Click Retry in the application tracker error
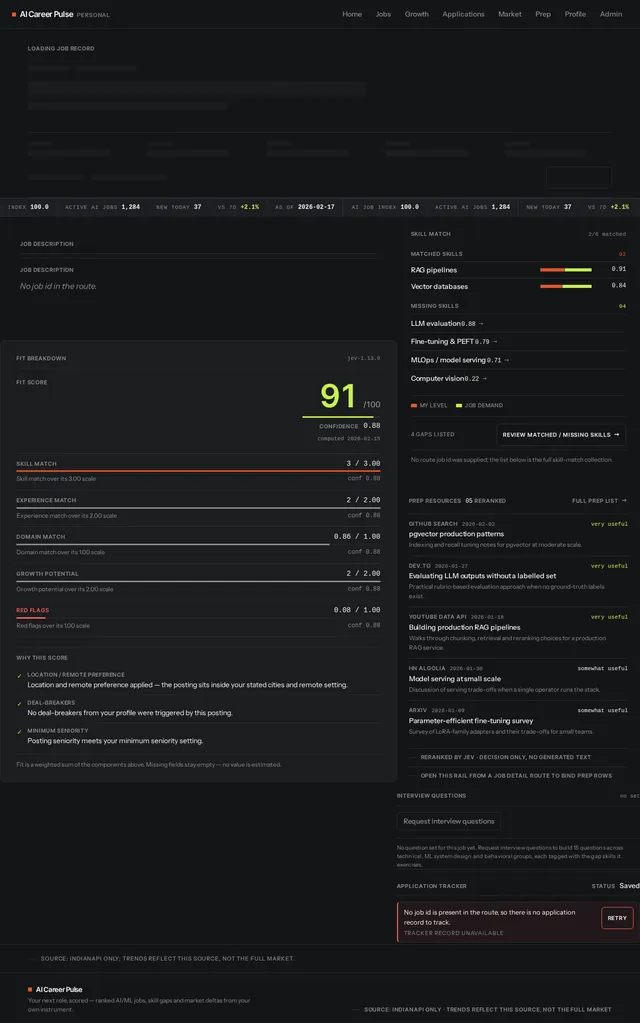 [617, 918]
